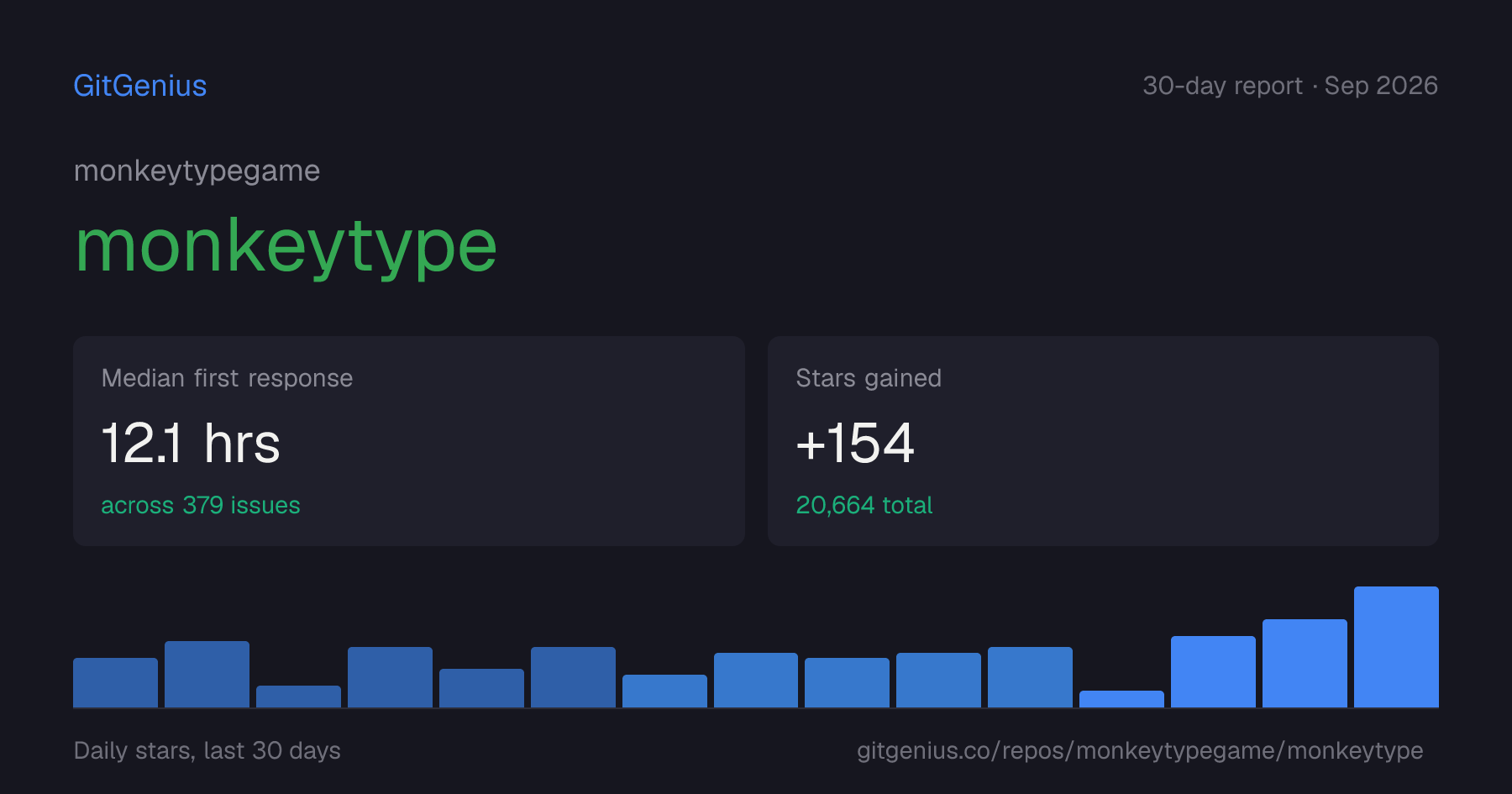Open the across 379 issues link
1512x794 pixels.
pos(201,505)
